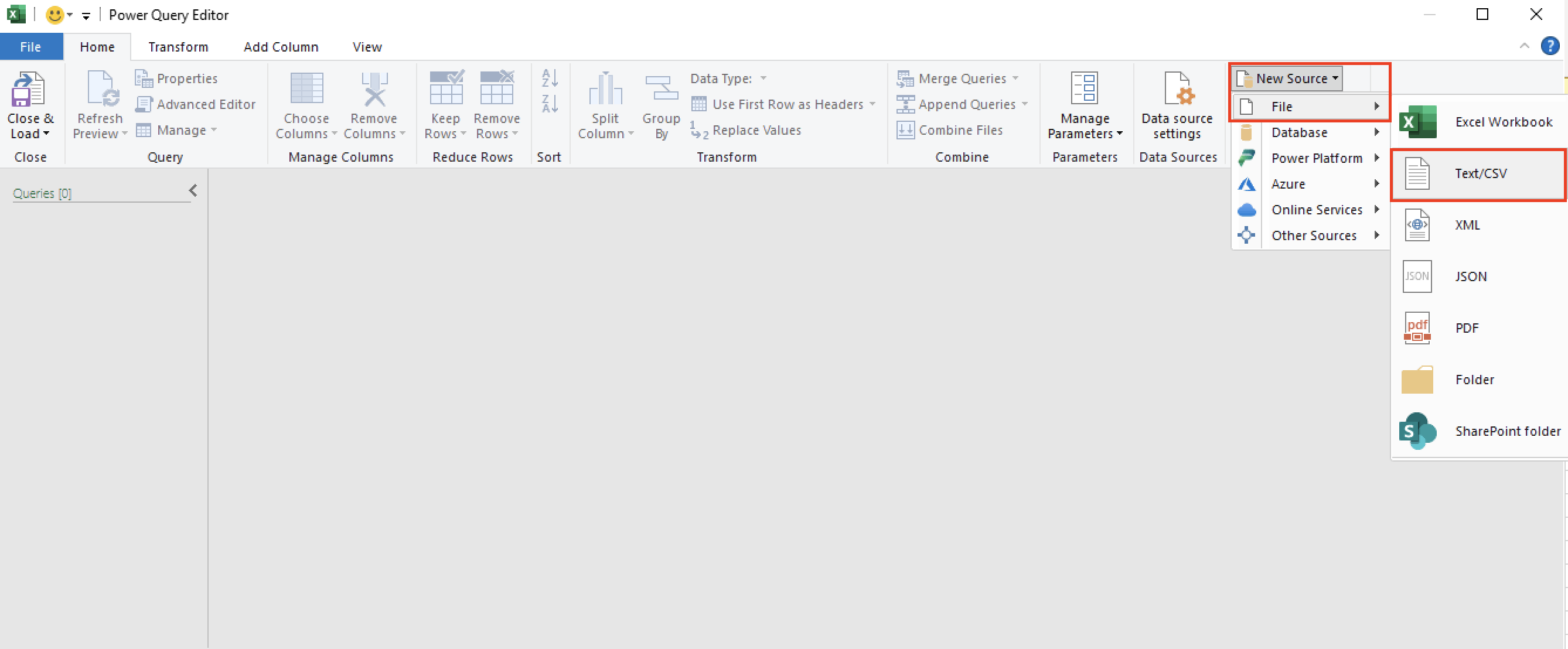Click Replace Values
The width and height of the screenshot is (1568, 649).
click(745, 130)
